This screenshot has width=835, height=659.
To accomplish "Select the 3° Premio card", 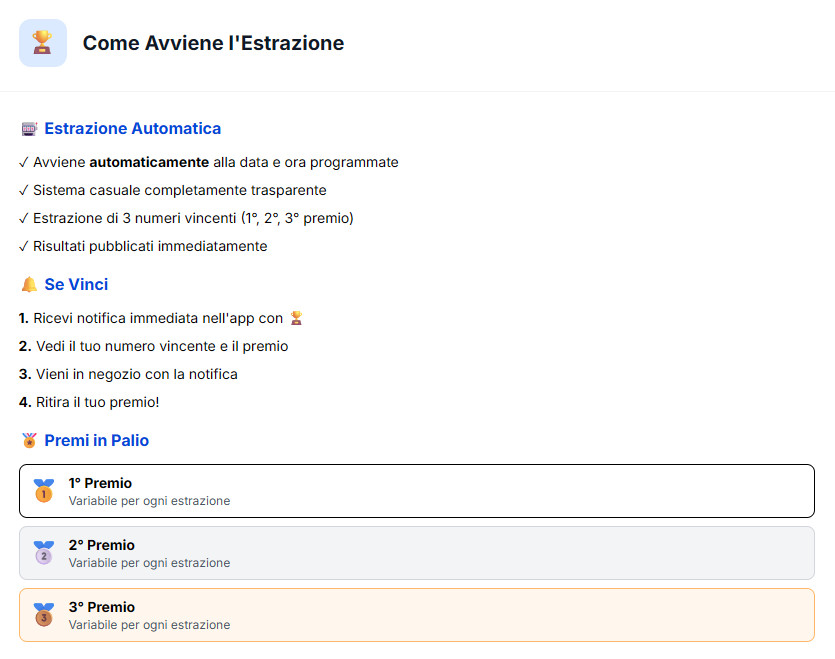I will tap(417, 615).
